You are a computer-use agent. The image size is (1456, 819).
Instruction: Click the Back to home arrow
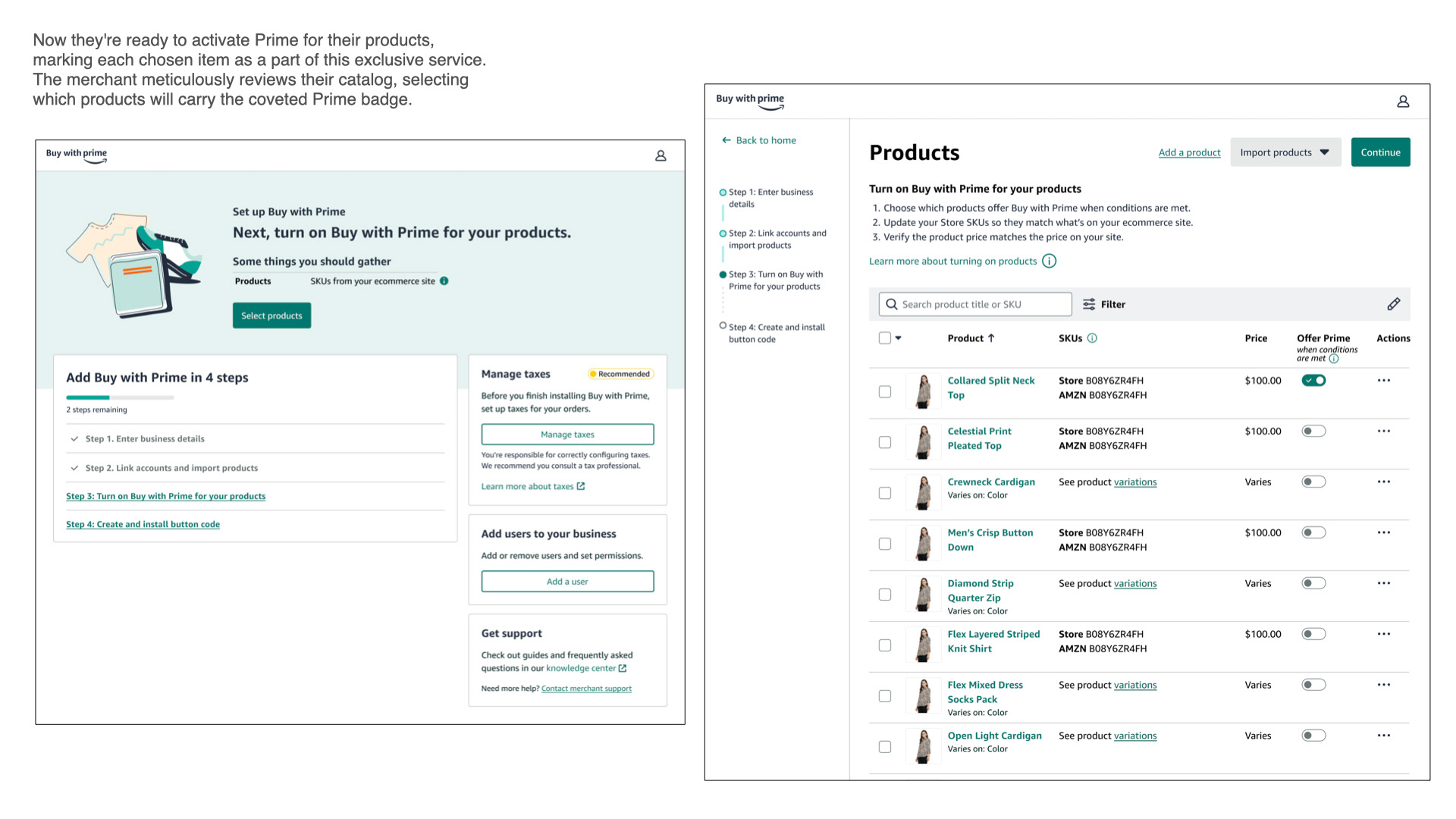[x=726, y=140]
